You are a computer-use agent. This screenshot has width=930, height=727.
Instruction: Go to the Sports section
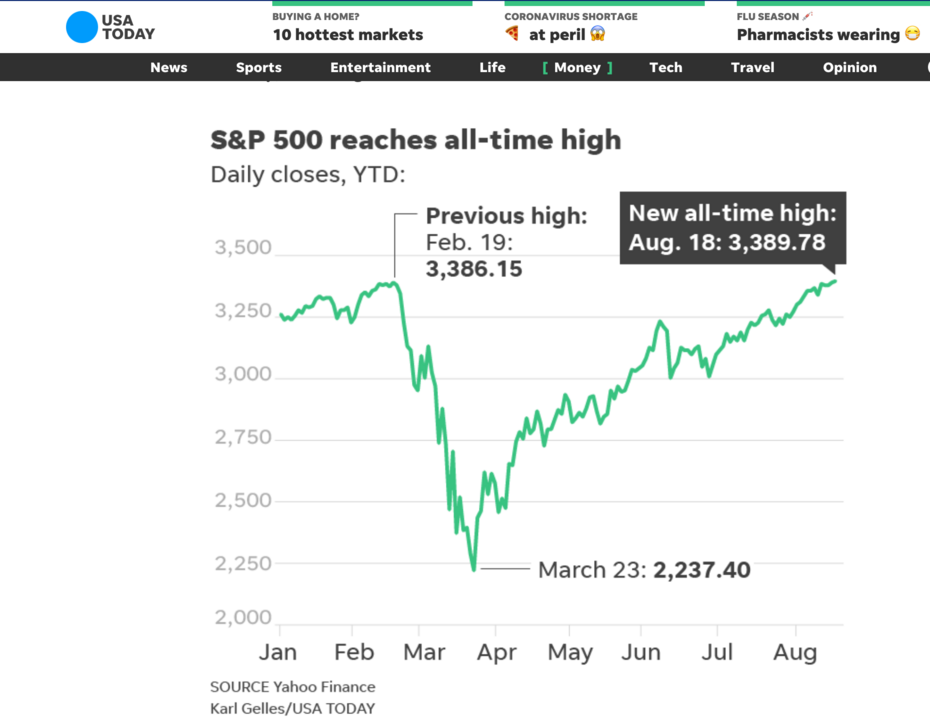click(x=258, y=67)
